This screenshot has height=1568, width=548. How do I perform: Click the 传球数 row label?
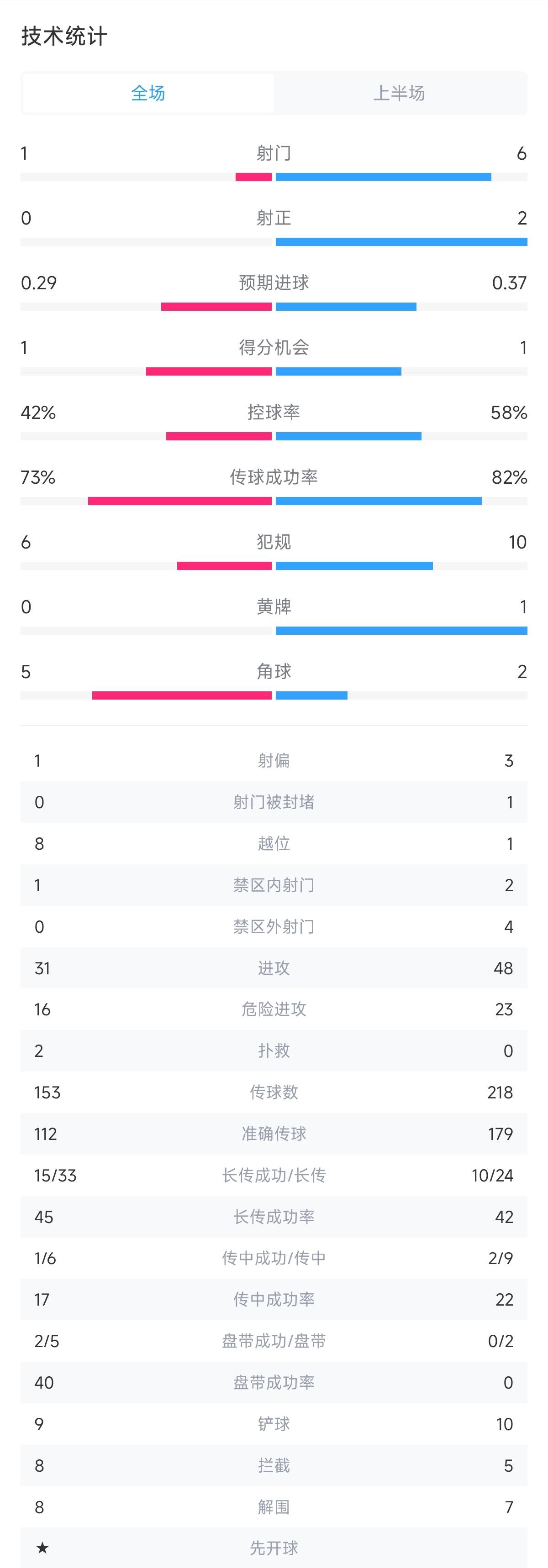pyautogui.click(x=274, y=1092)
